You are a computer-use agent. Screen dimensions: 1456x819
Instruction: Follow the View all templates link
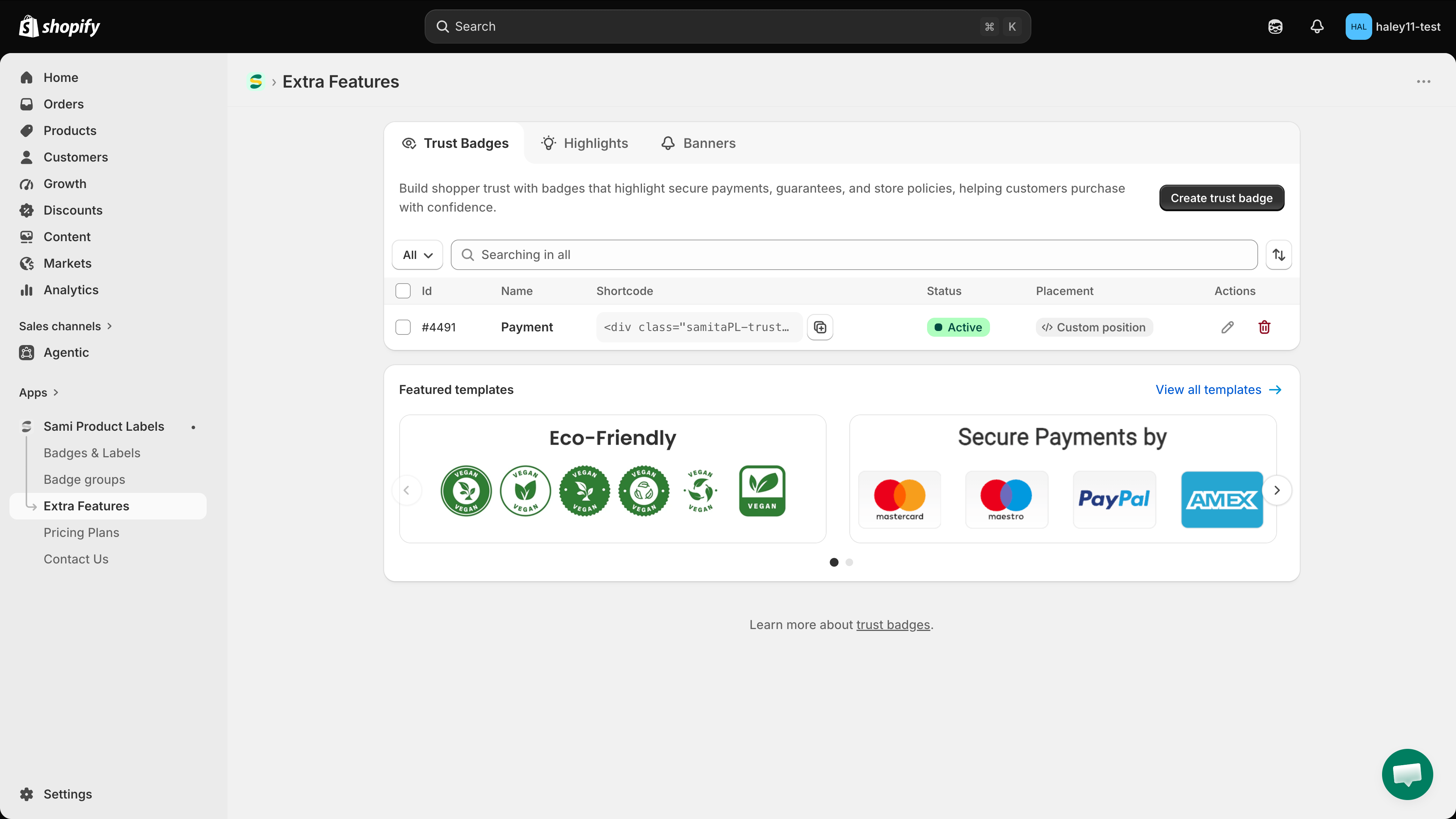1218,389
